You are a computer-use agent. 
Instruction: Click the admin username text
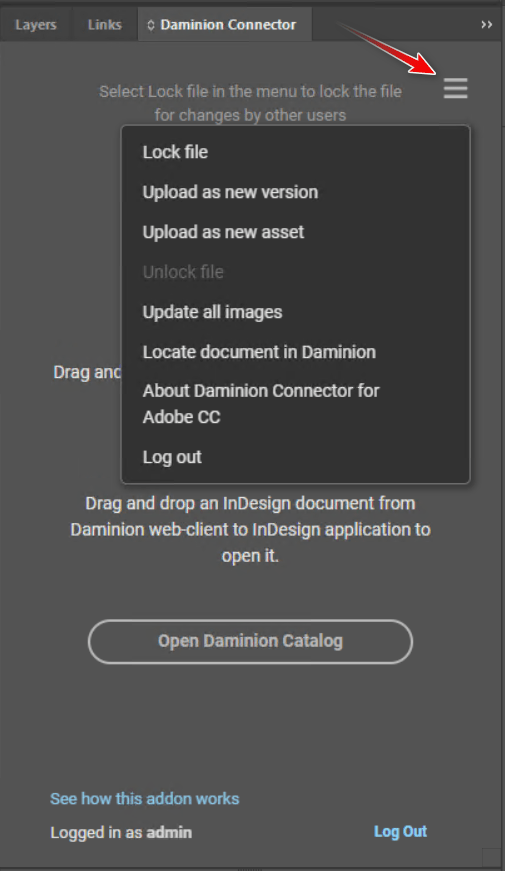(169, 833)
